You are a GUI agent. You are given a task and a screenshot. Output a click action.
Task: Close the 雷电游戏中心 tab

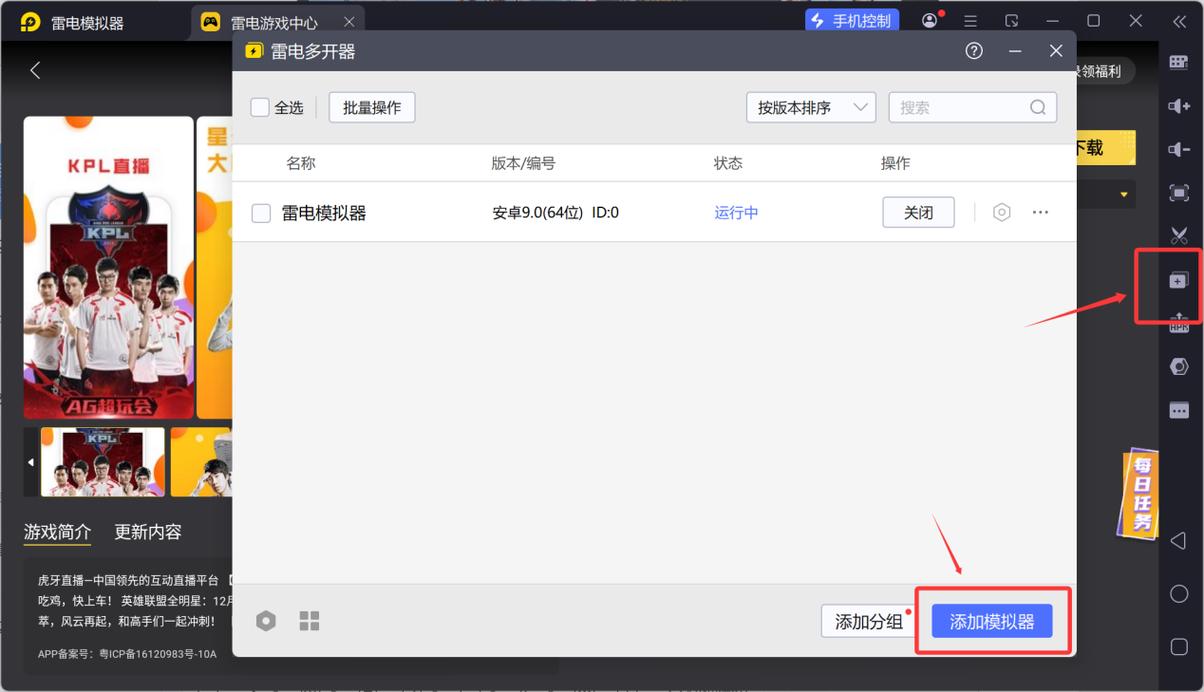click(348, 22)
